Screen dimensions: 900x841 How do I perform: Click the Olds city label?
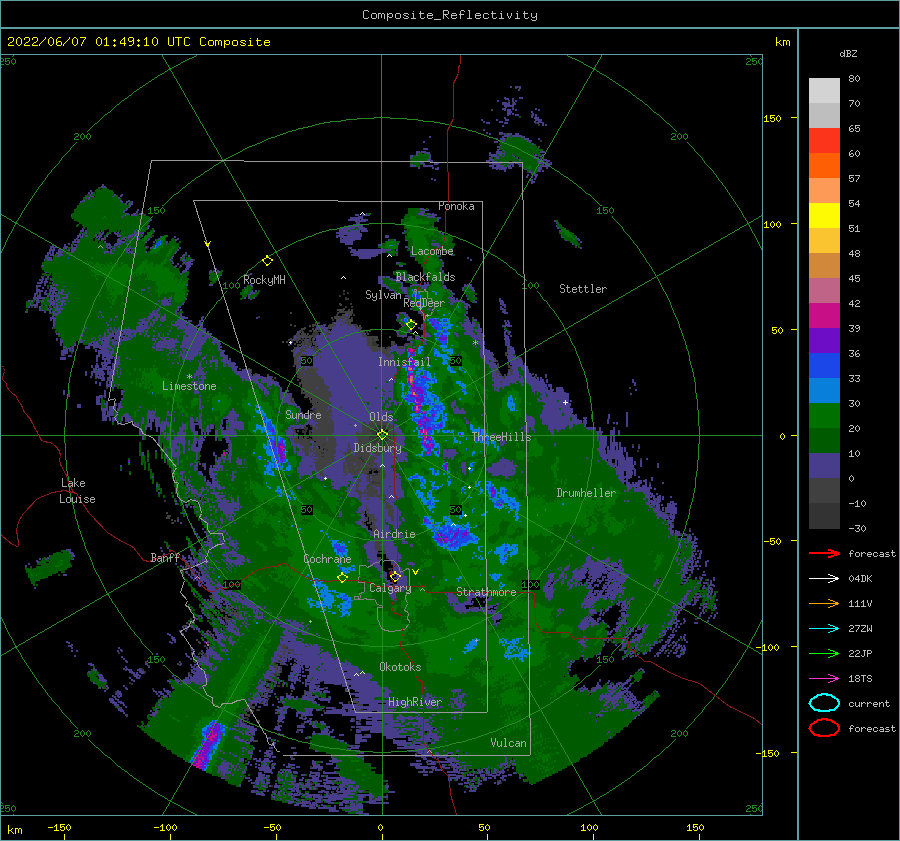tap(381, 417)
